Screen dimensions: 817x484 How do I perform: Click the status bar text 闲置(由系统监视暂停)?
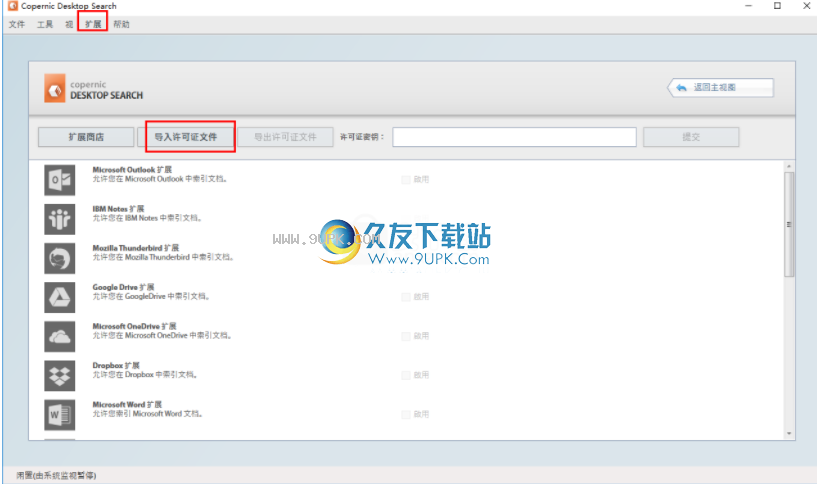(56, 475)
